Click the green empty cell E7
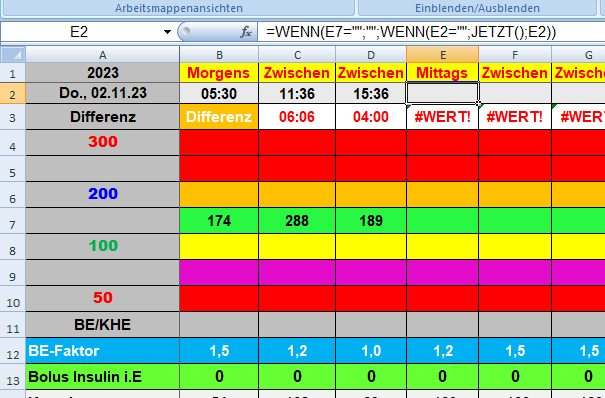This screenshot has width=605, height=398. pos(442,221)
